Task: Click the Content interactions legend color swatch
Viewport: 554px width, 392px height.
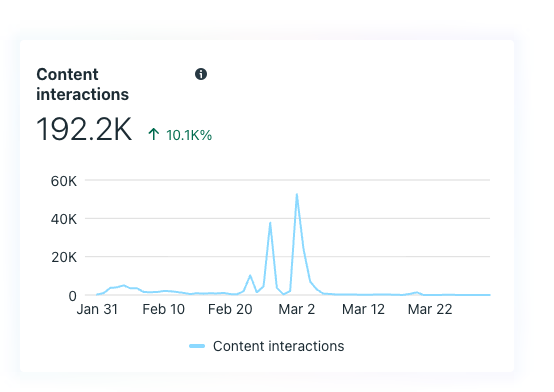Action: click(x=197, y=346)
